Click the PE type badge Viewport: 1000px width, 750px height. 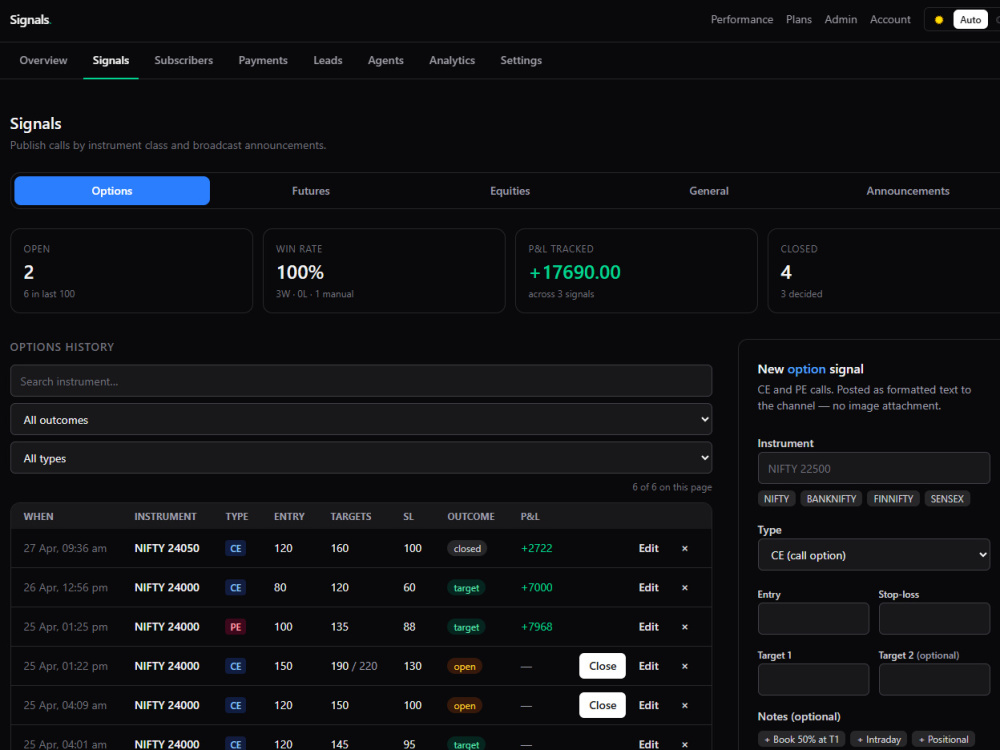[x=235, y=627]
